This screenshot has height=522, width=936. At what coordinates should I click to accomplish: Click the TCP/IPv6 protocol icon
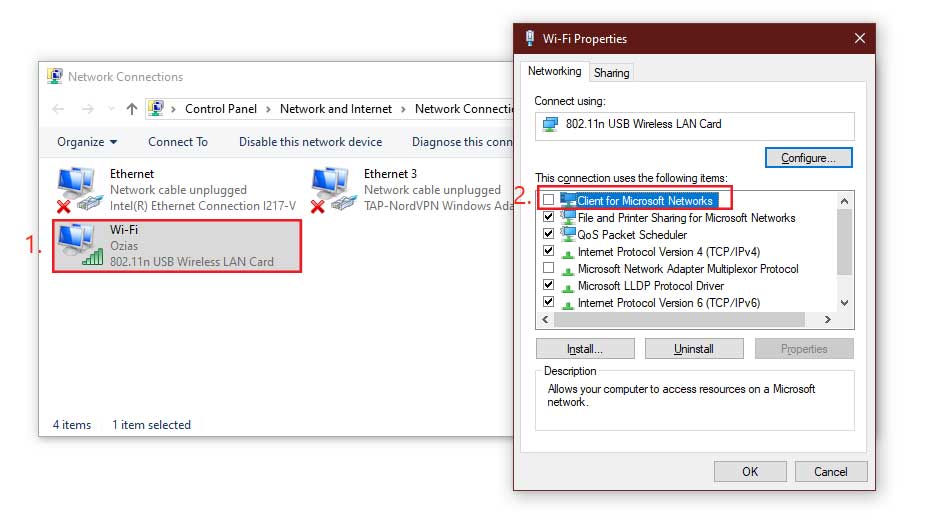tap(568, 303)
